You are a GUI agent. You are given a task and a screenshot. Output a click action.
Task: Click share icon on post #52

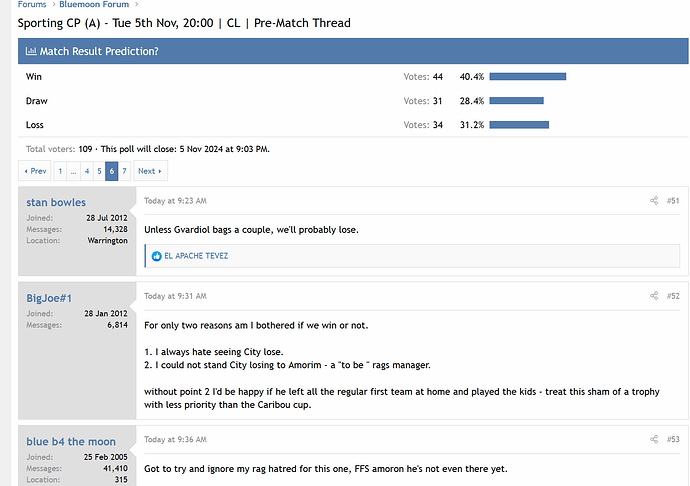654,296
